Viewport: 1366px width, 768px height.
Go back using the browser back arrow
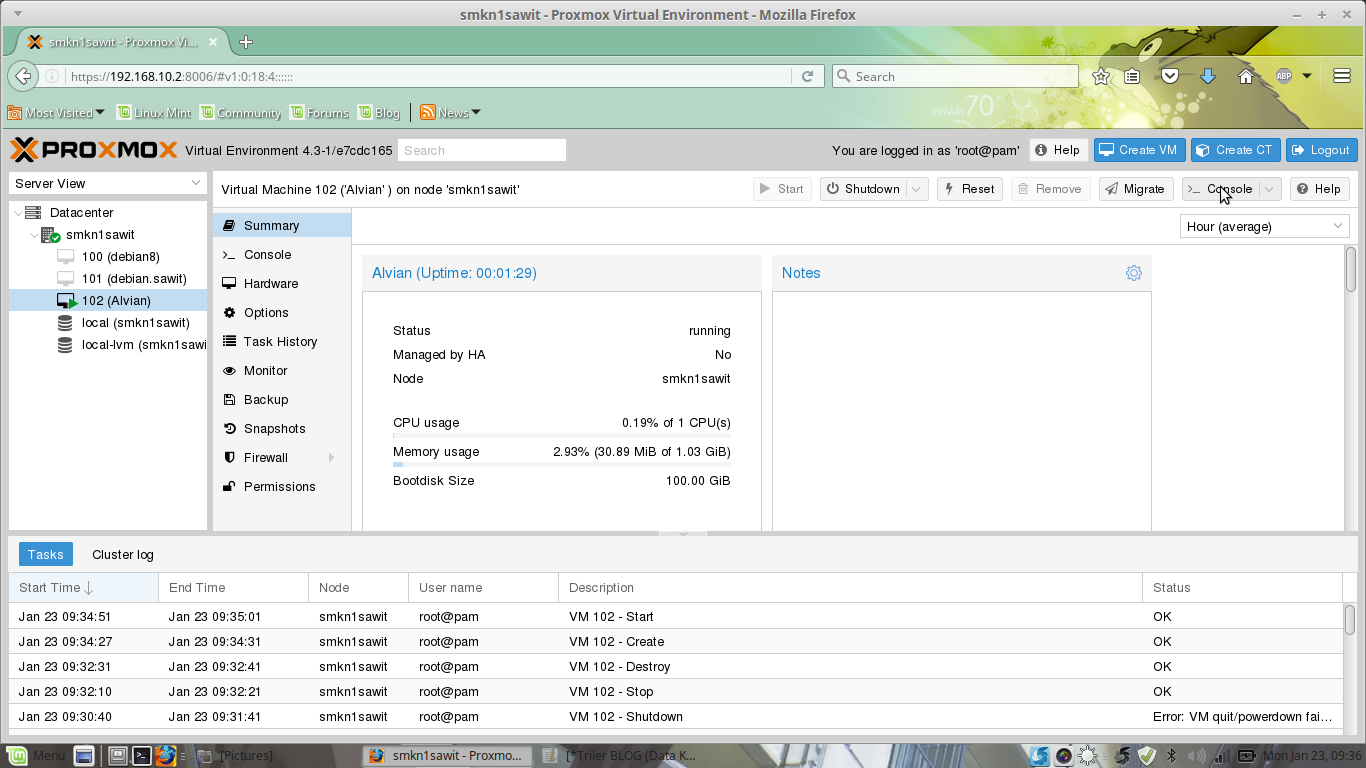tap(24, 76)
